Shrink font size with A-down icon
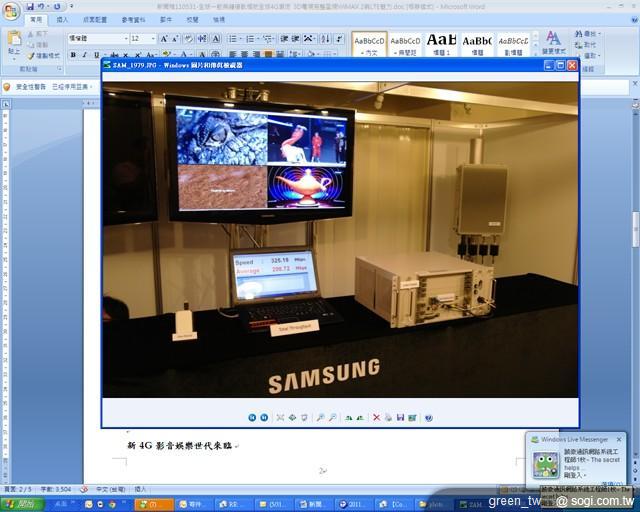This screenshot has height=512, width=640. point(175,39)
